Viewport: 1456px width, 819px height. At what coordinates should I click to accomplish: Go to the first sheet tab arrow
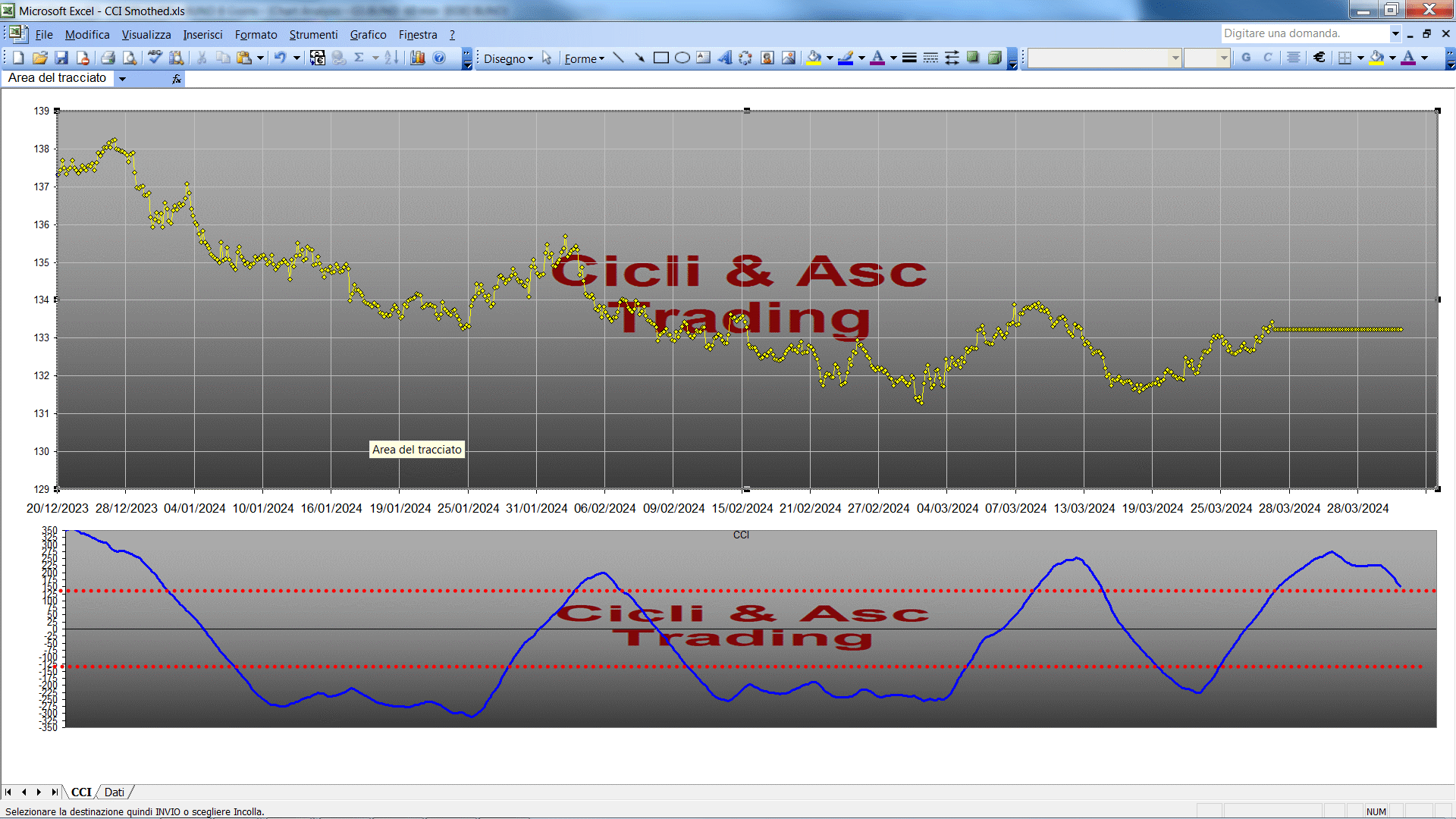coord(8,792)
